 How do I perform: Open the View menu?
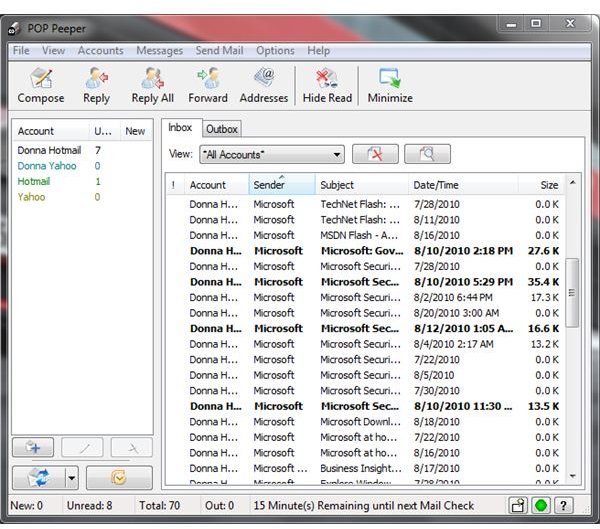point(53,51)
